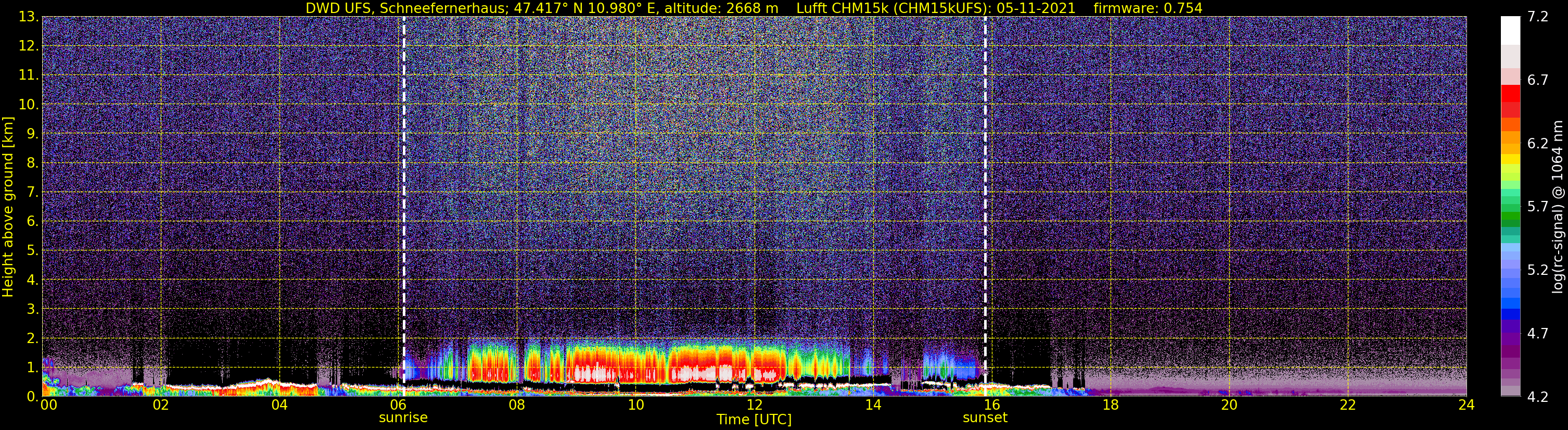Click the '7.2' colorbar tick label

click(x=1538, y=17)
